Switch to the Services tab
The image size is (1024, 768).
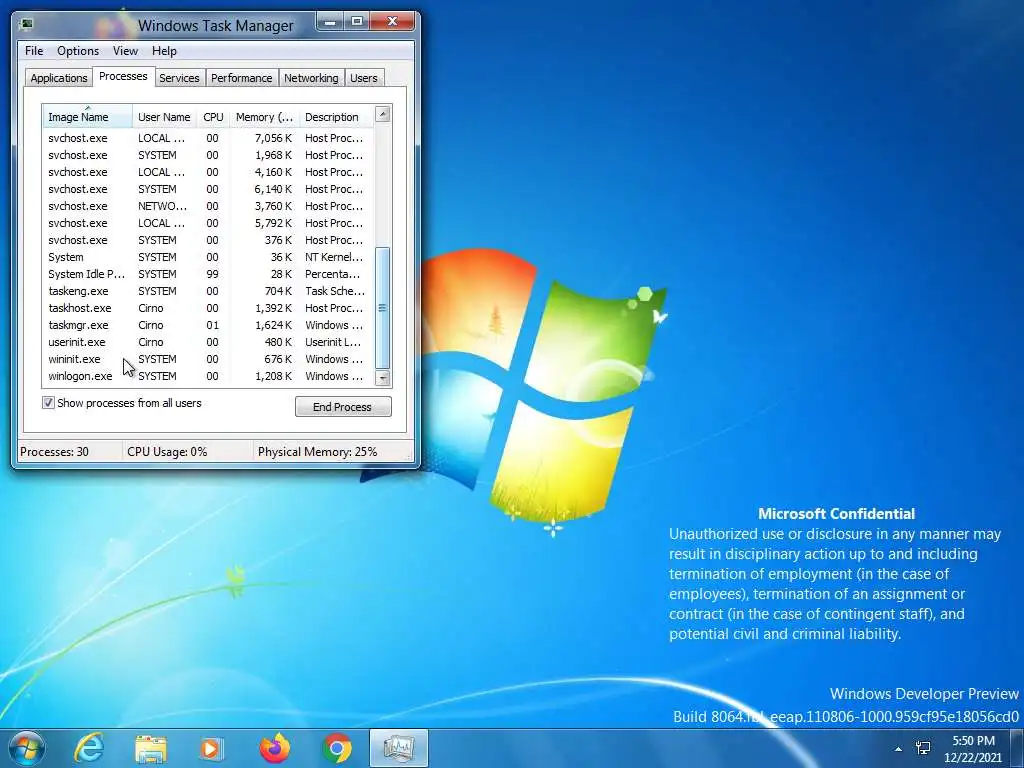click(179, 78)
